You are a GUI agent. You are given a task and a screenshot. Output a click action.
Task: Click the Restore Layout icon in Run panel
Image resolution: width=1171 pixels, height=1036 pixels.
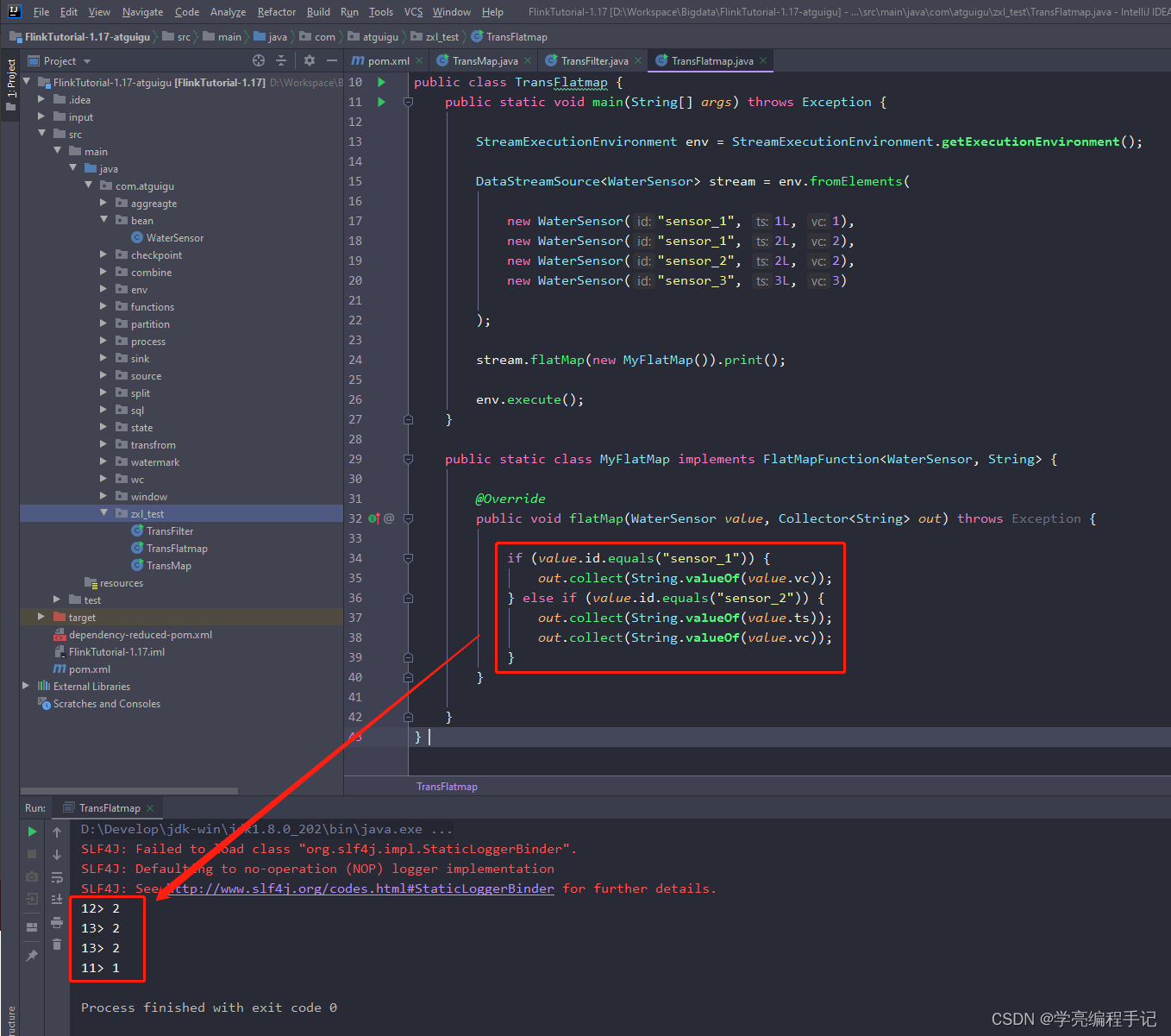pos(32,927)
